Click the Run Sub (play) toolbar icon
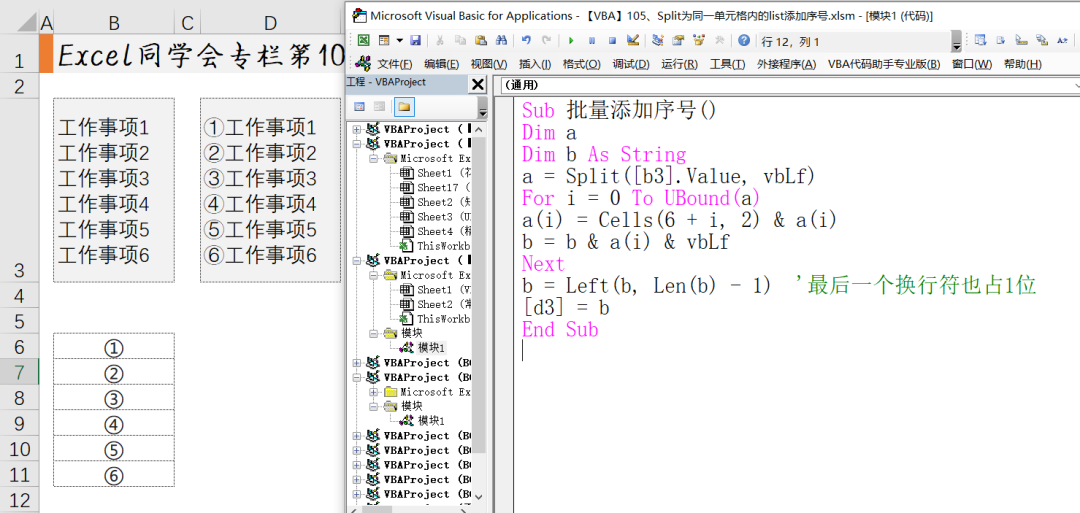The height and width of the screenshot is (513, 1080). pyautogui.click(x=571, y=41)
